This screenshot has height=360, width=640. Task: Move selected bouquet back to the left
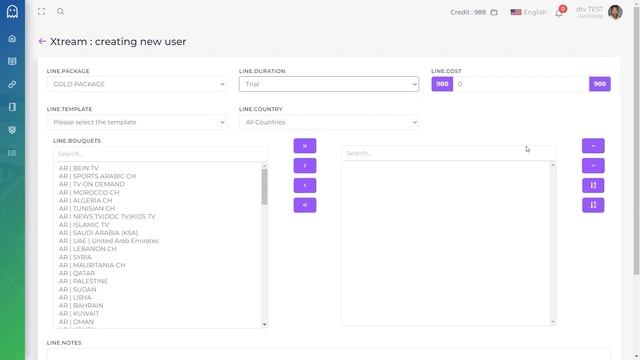[305, 185]
